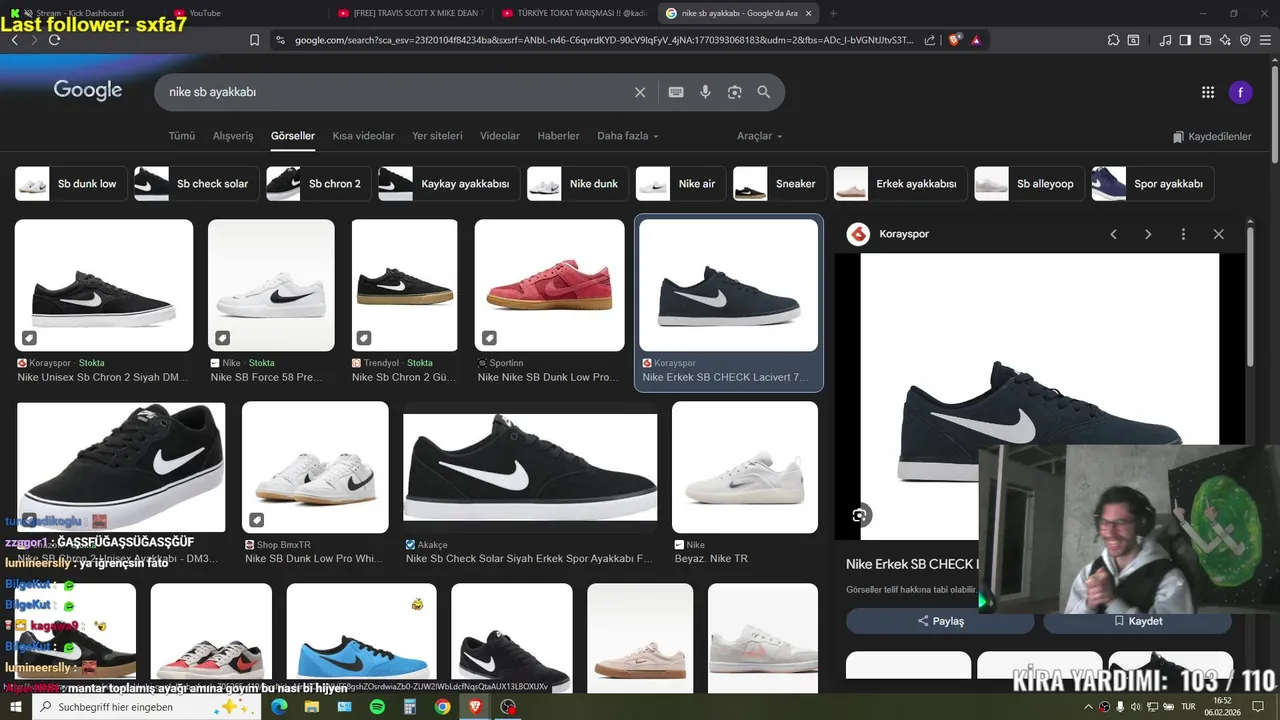1280x720 pixels.
Task: Open Brave browser from the taskbar
Action: pyautogui.click(x=475, y=707)
